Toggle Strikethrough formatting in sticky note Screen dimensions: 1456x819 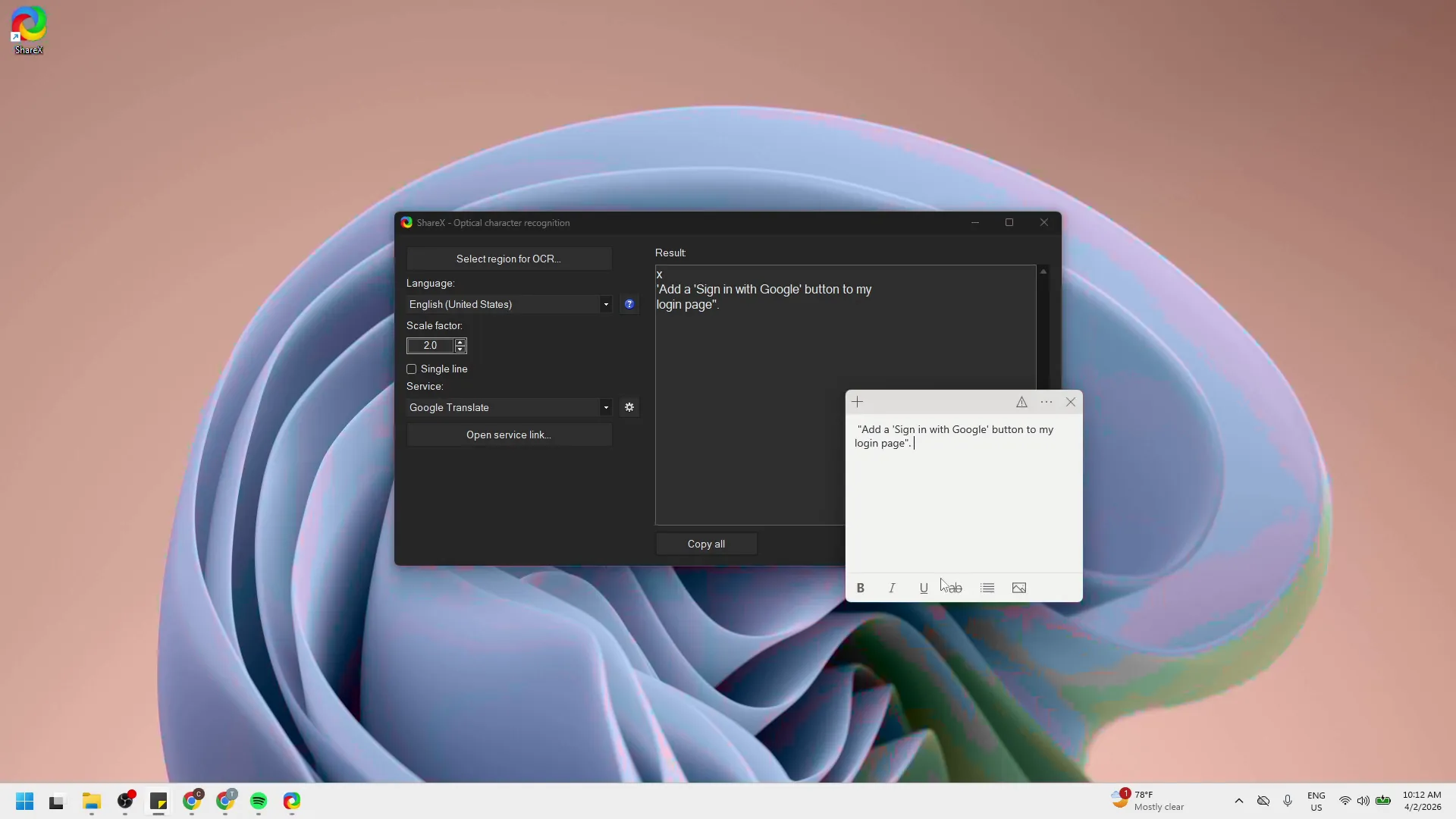955,588
